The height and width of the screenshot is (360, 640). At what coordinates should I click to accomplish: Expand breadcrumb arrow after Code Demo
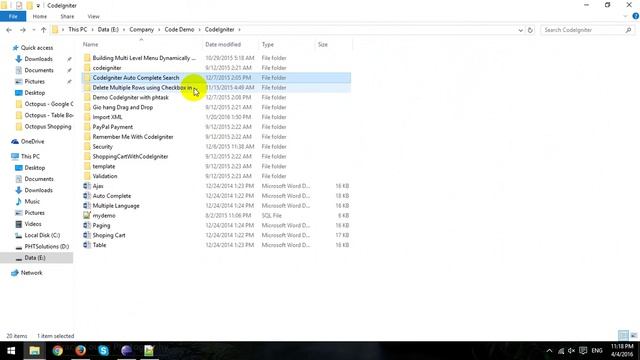pos(200,30)
